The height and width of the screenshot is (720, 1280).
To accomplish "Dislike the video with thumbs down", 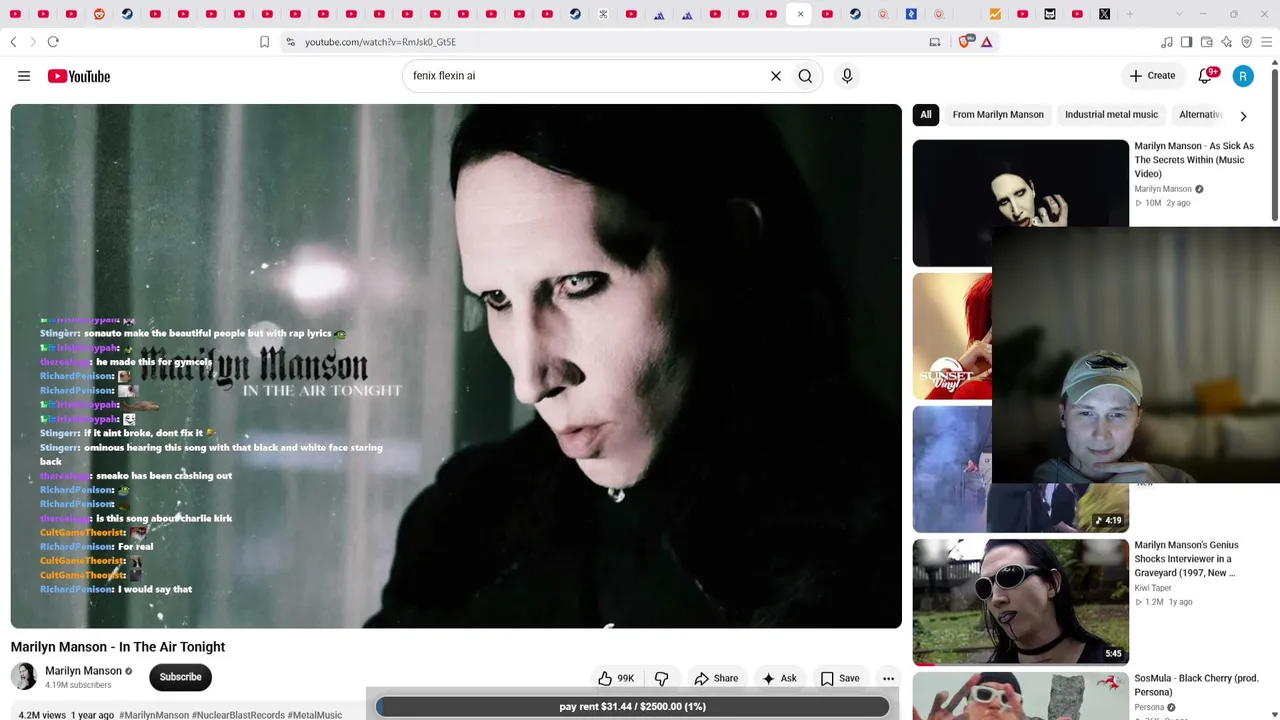I will [x=661, y=678].
